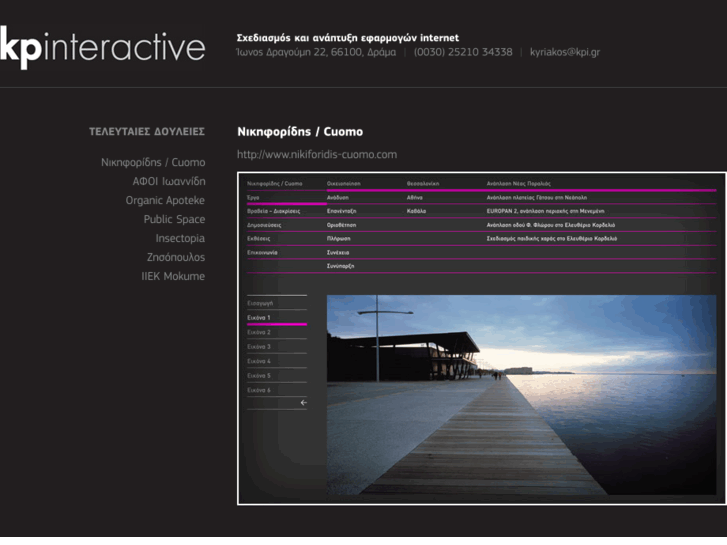Choose the Καβάλα location entry
This screenshot has width=727, height=545.
point(417,212)
